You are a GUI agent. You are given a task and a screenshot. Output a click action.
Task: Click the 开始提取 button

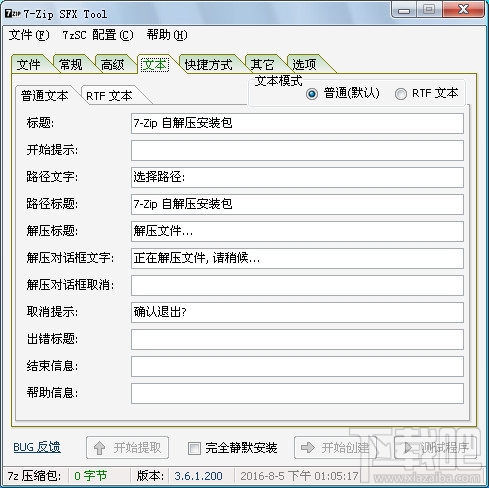127,448
